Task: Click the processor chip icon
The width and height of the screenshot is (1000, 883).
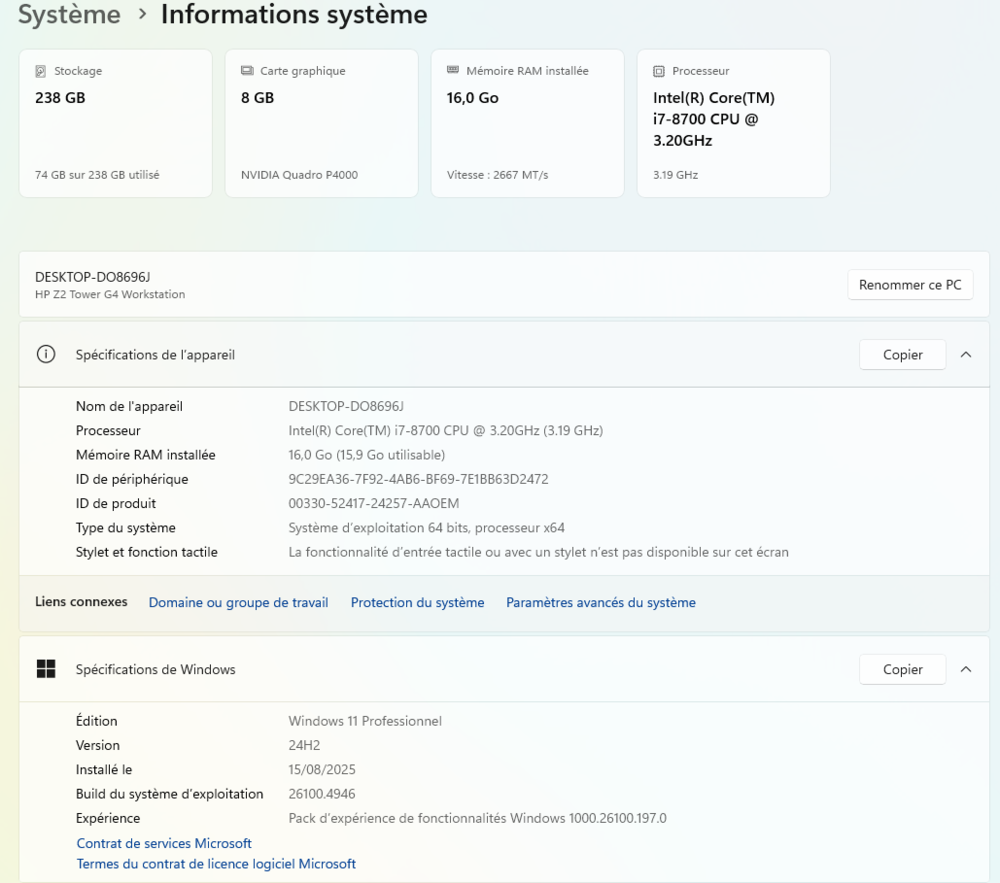Action: pyautogui.click(x=659, y=71)
